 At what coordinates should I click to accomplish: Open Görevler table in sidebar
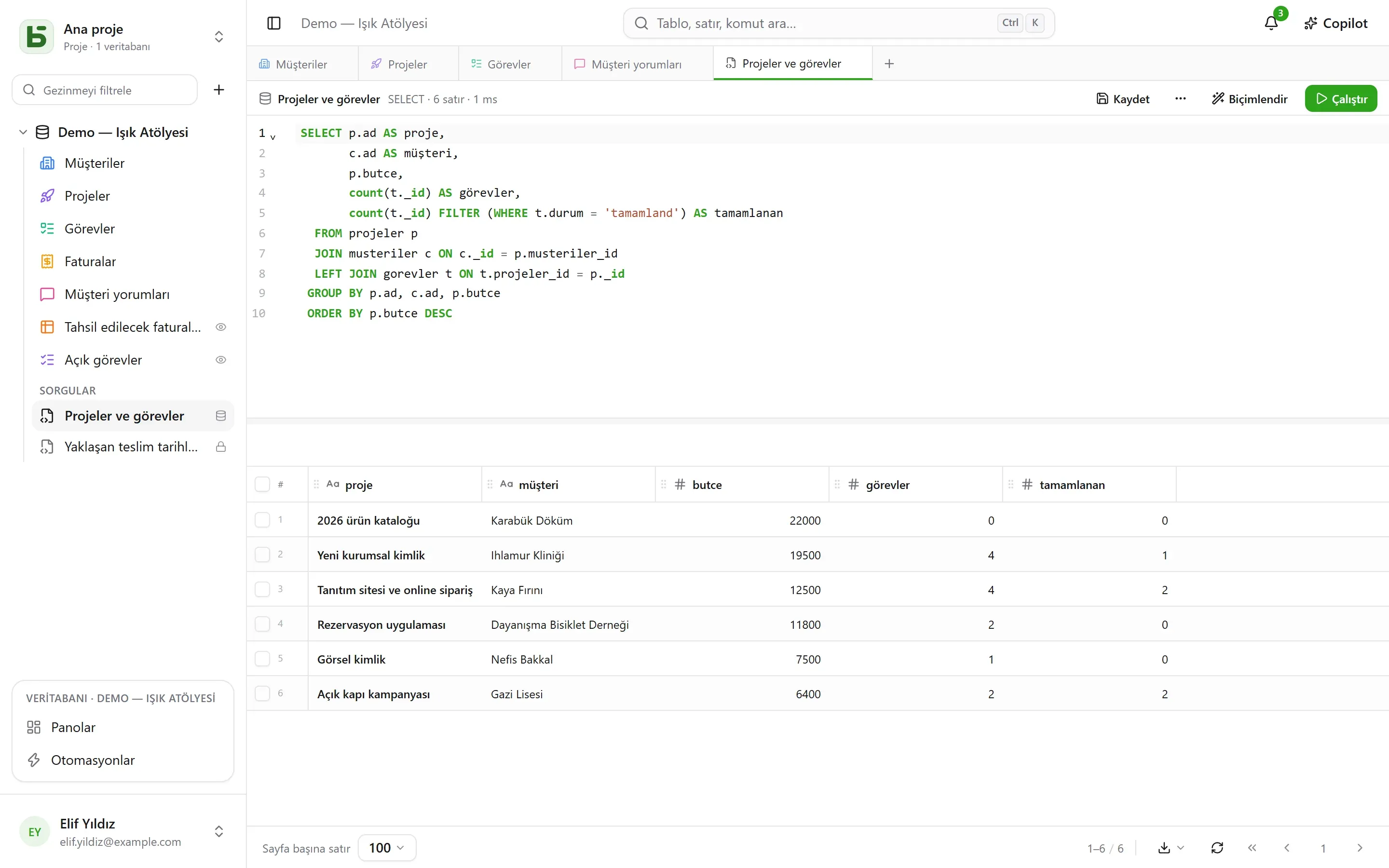click(x=132, y=229)
